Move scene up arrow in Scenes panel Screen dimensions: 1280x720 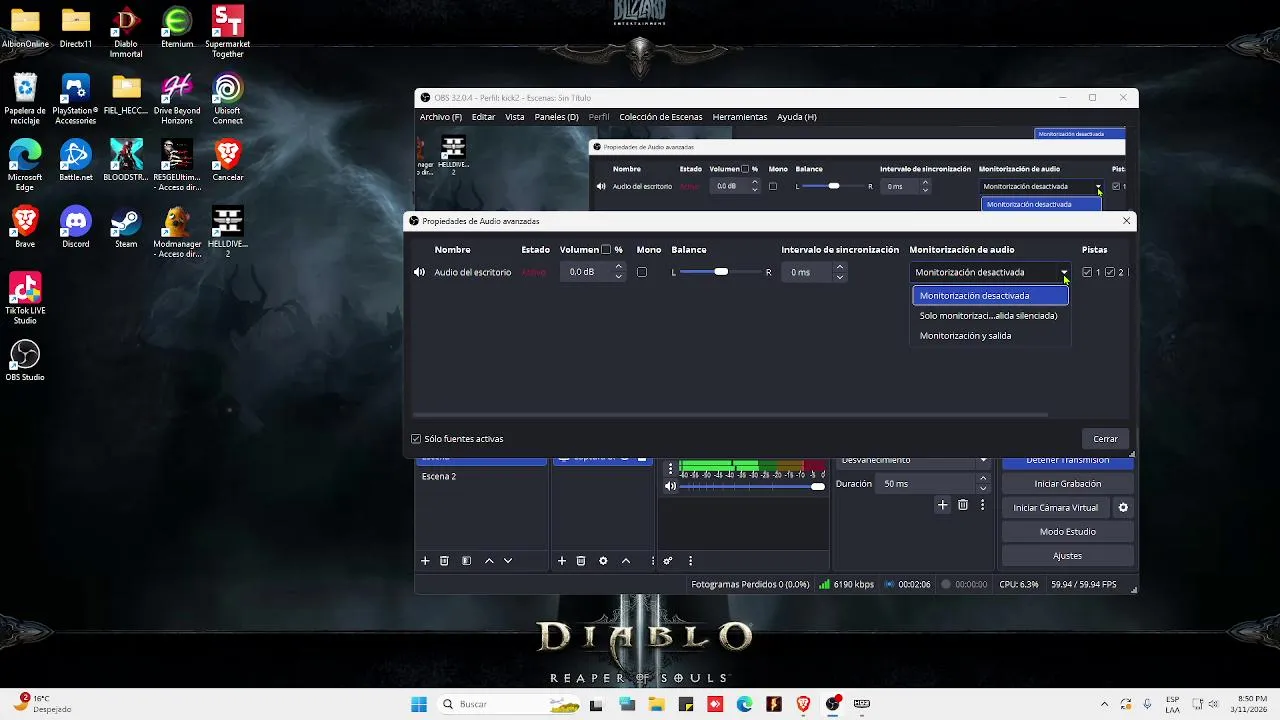pyautogui.click(x=489, y=561)
